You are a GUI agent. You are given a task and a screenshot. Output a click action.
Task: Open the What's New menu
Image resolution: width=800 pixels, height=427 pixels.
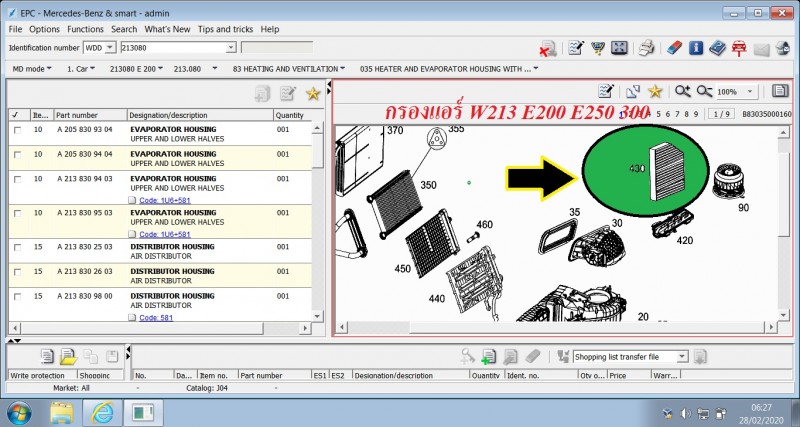[167, 29]
